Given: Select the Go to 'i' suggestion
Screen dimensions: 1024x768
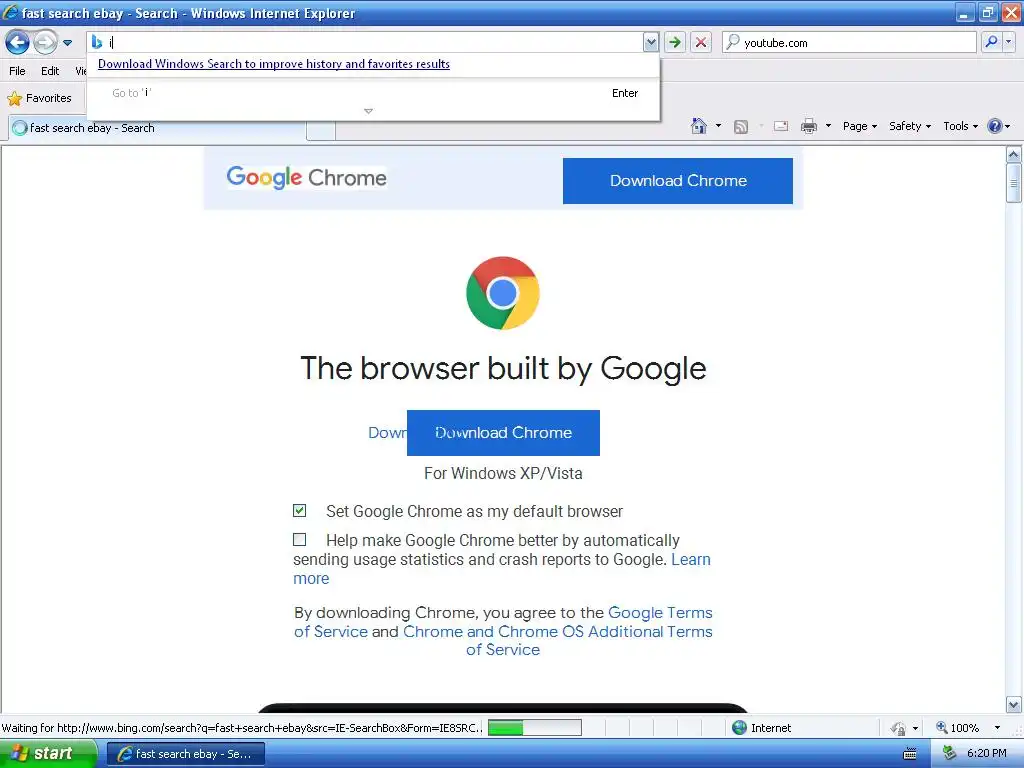Looking at the screenshot, I should click(374, 93).
